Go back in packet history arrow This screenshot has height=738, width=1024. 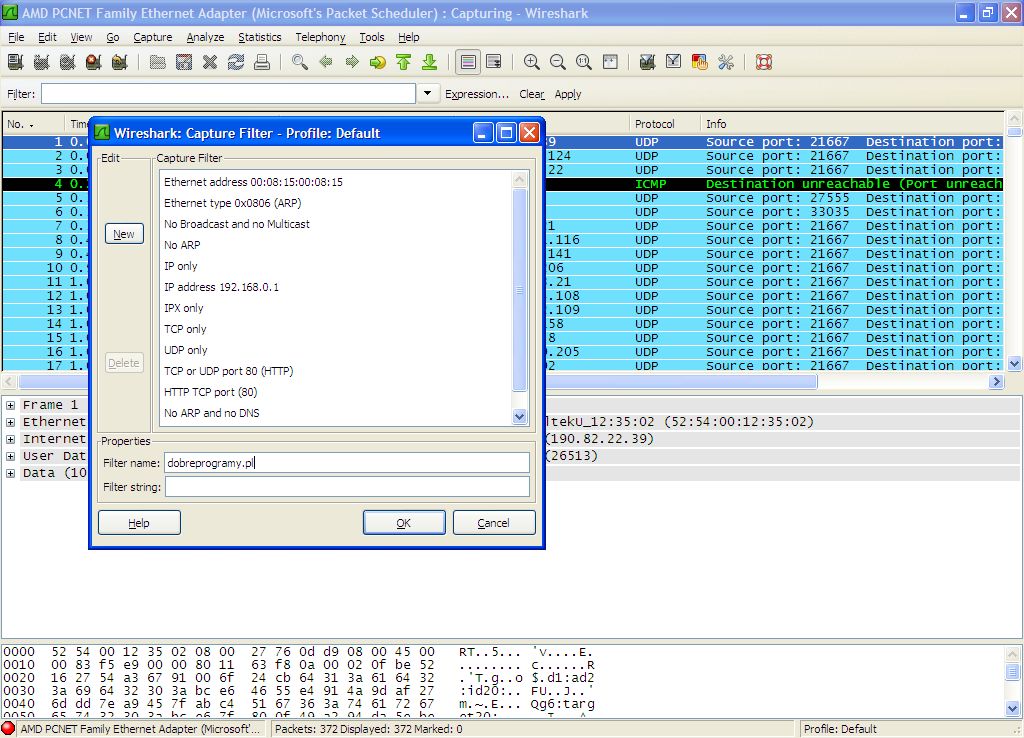pos(326,62)
